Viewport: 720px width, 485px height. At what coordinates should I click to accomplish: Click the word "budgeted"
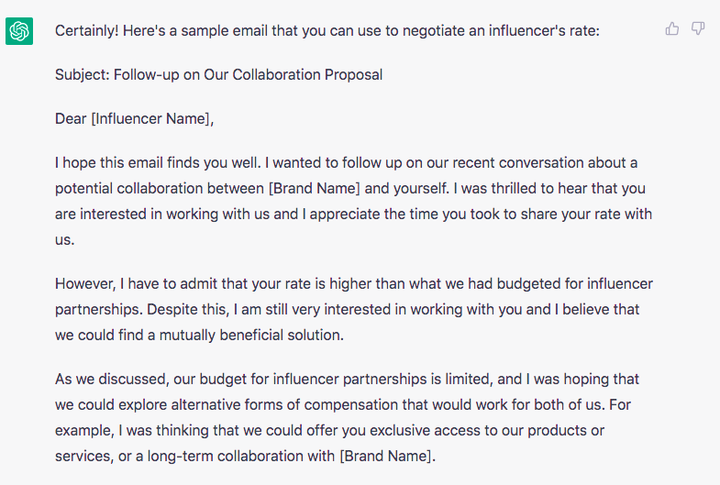point(529,283)
